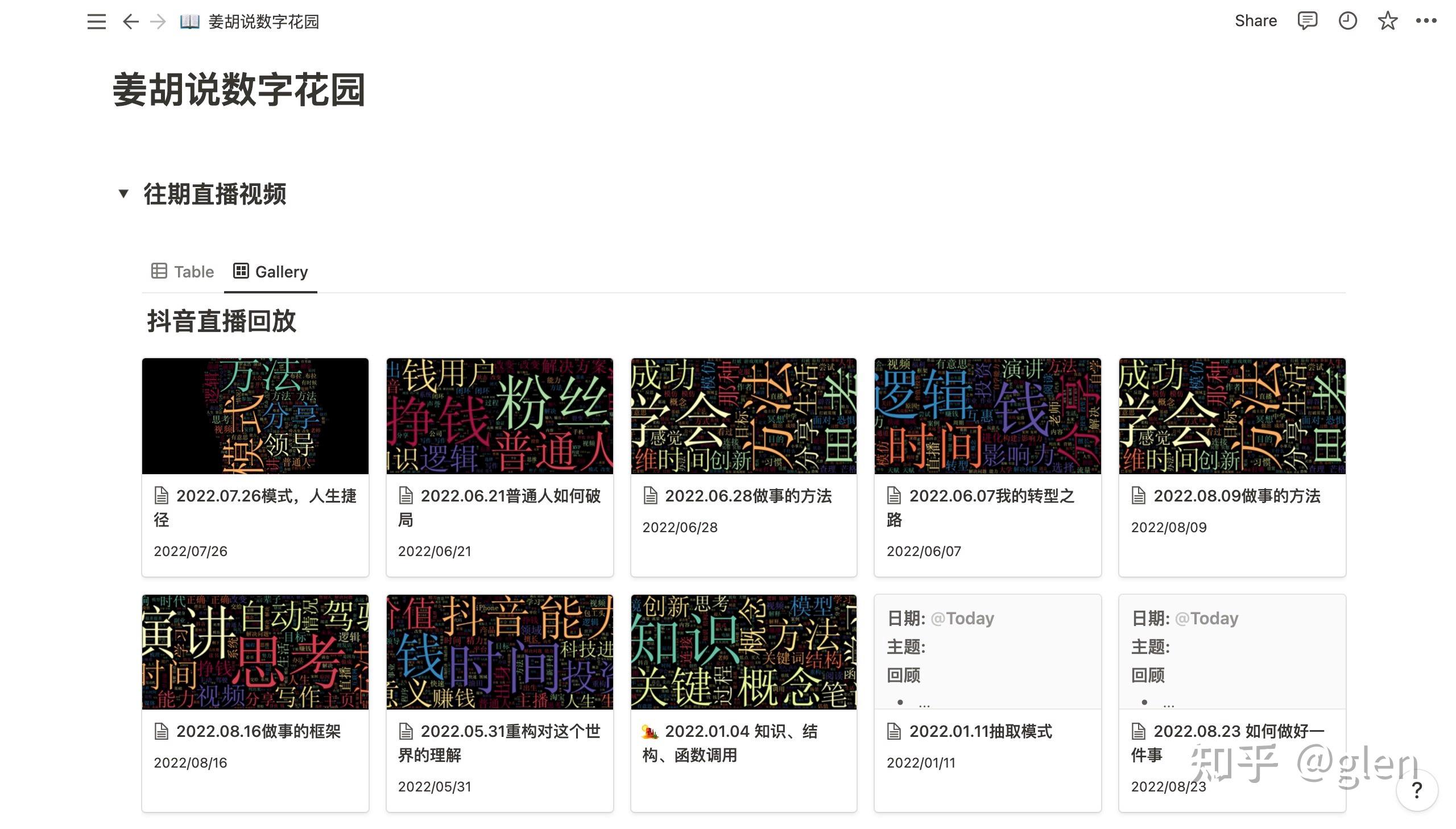Click the page icon beside 2022.08.09 title
The image size is (1456, 829).
point(1138,496)
